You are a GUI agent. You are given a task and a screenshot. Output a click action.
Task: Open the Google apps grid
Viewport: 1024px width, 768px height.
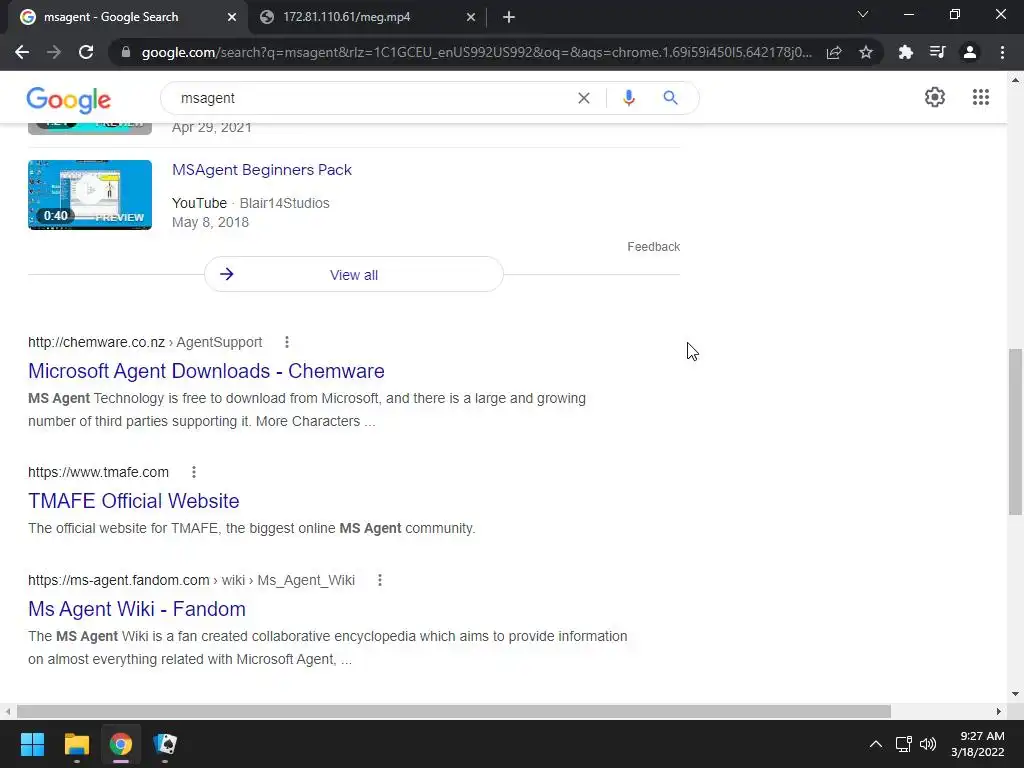[x=980, y=97]
